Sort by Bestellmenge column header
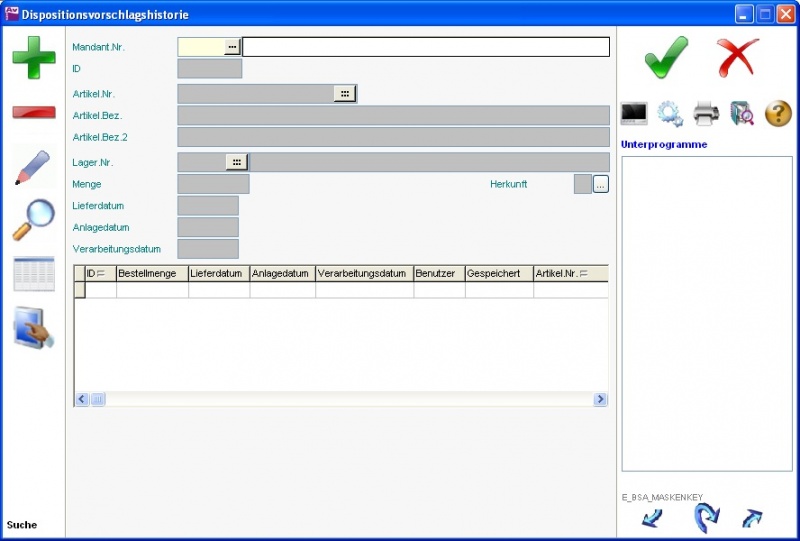 pos(152,273)
